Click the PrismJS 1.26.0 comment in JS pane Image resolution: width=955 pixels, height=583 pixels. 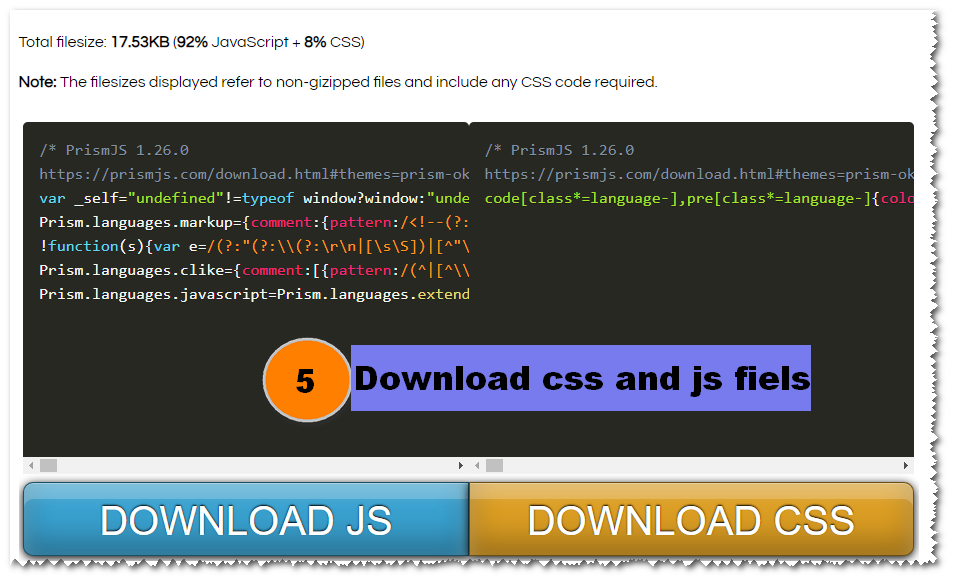[114, 150]
